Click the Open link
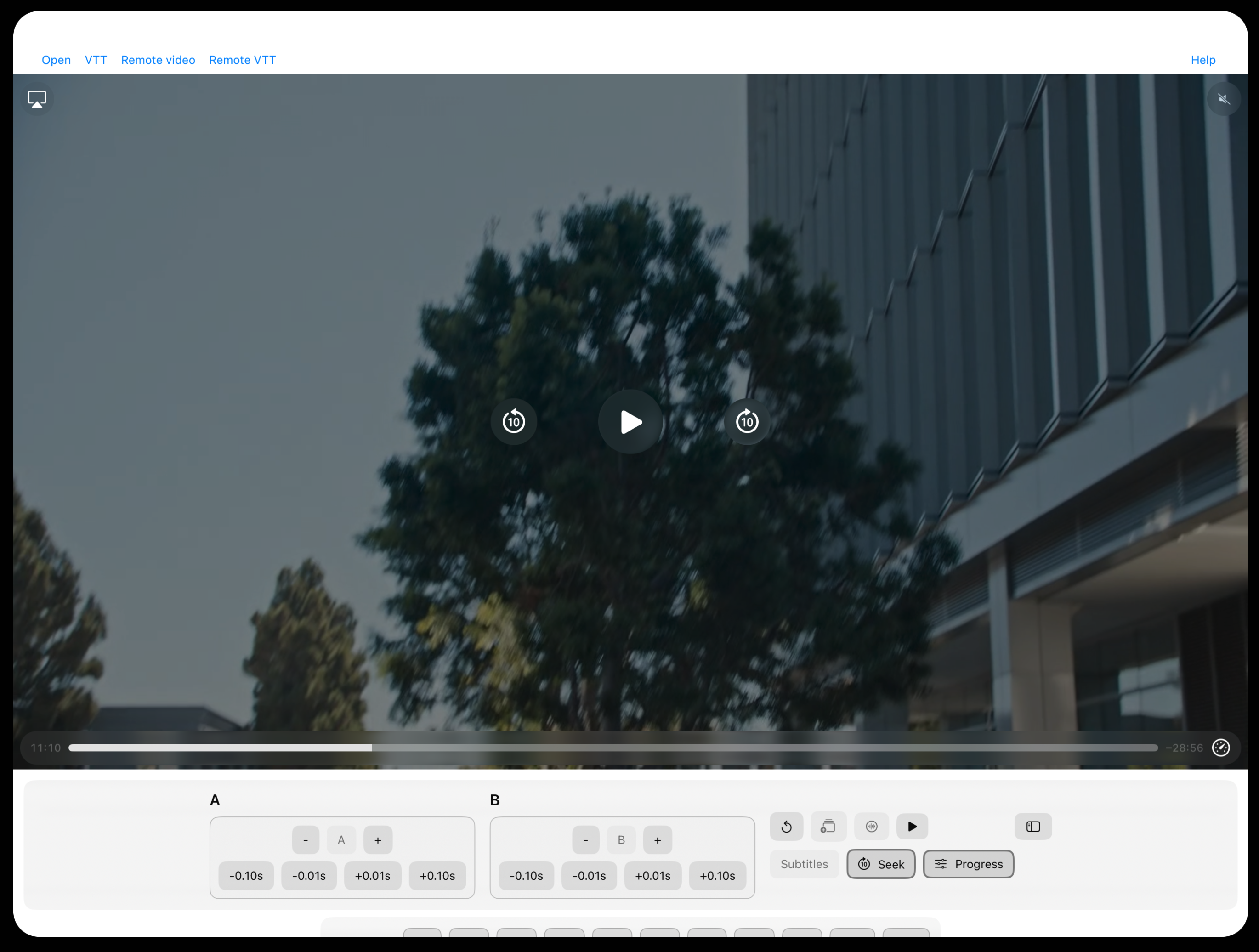The width and height of the screenshot is (1259, 952). pos(56,60)
